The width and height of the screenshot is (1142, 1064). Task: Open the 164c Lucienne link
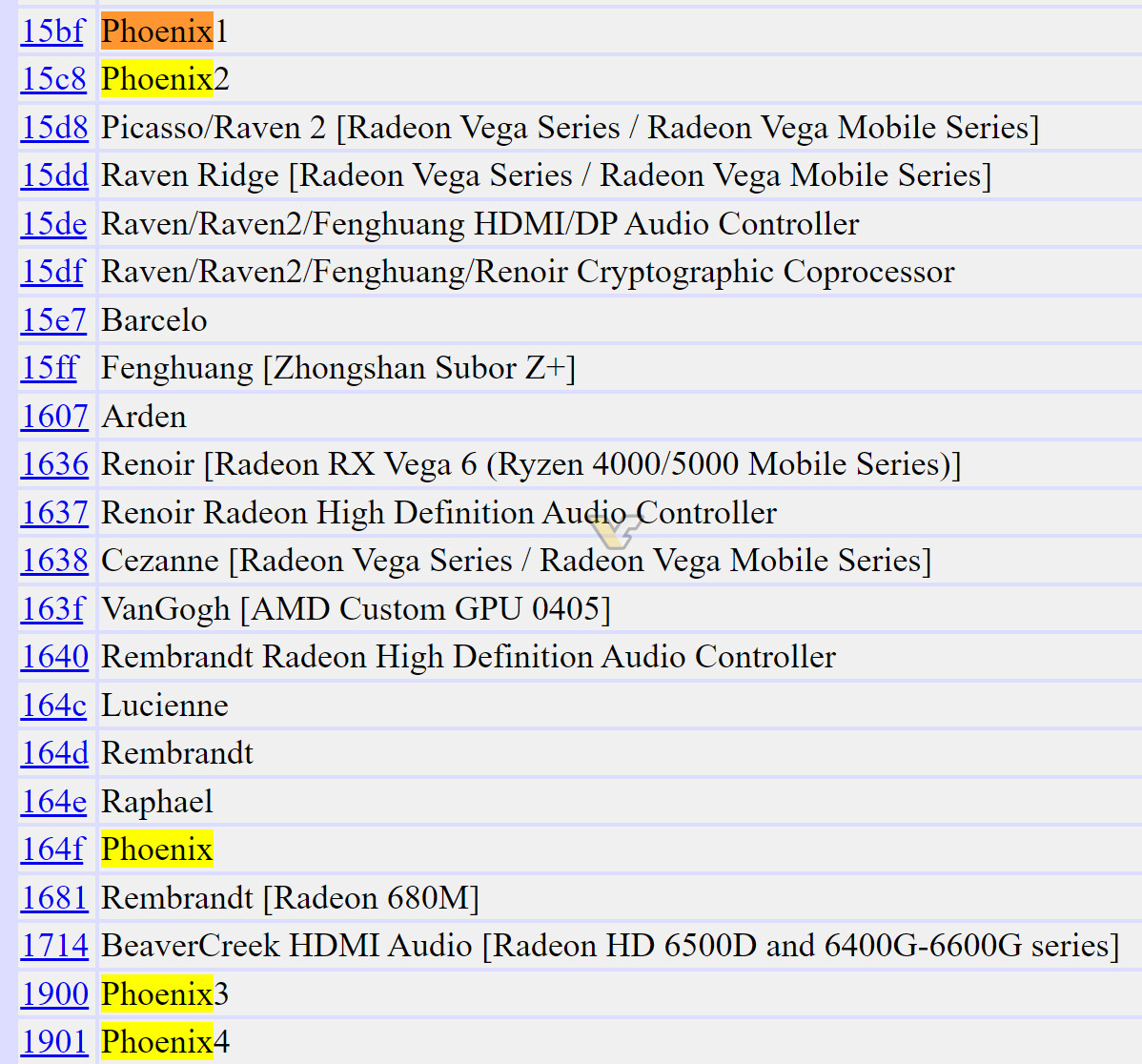click(53, 706)
